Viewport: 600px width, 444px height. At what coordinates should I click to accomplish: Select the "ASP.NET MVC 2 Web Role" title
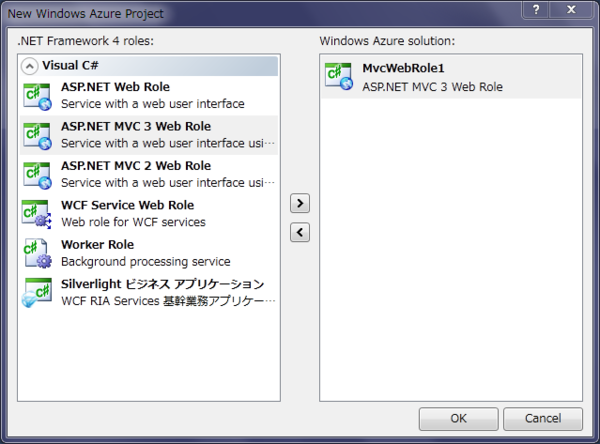136,166
